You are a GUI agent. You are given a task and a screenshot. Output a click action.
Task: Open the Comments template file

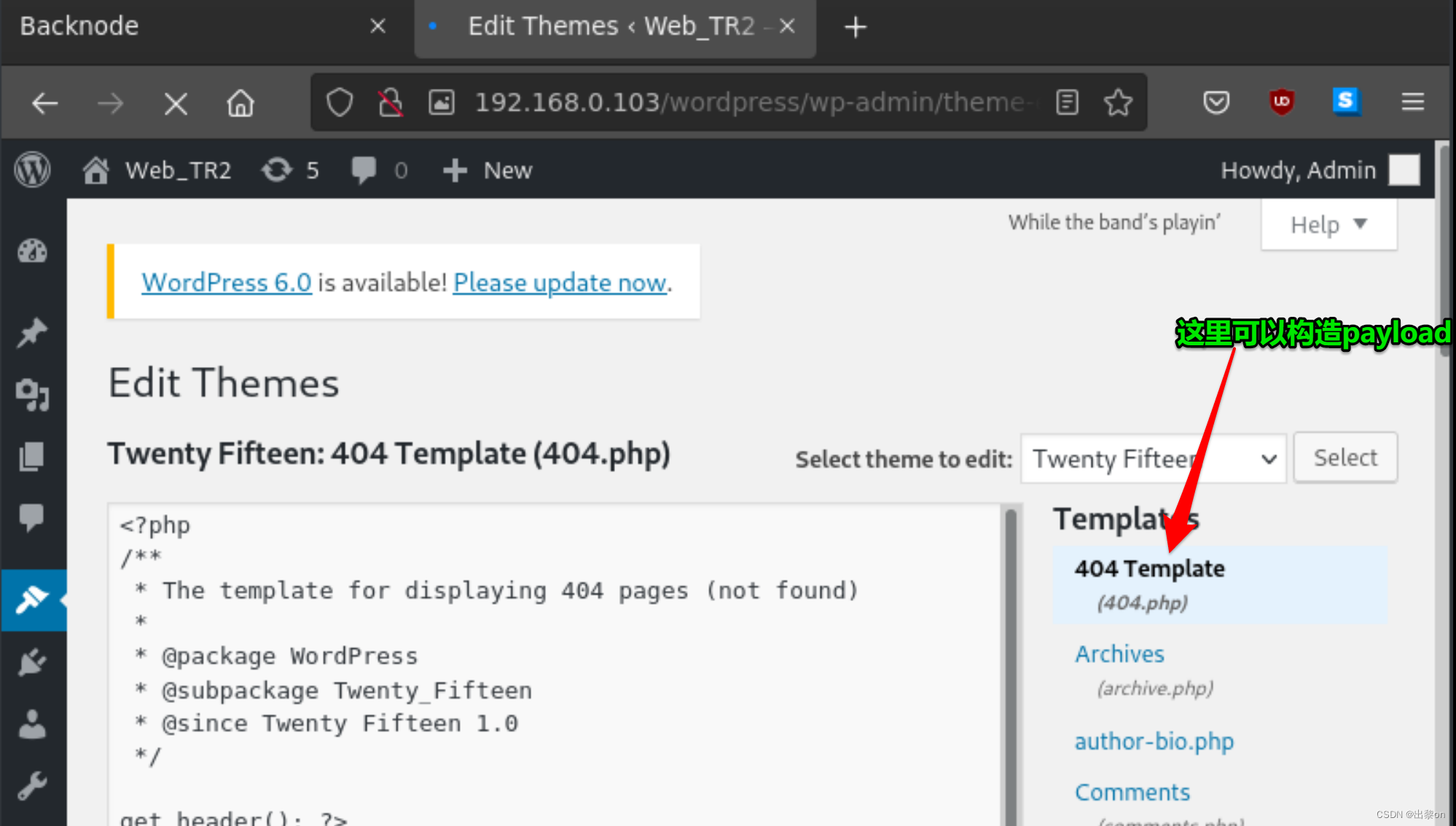pyautogui.click(x=1132, y=792)
